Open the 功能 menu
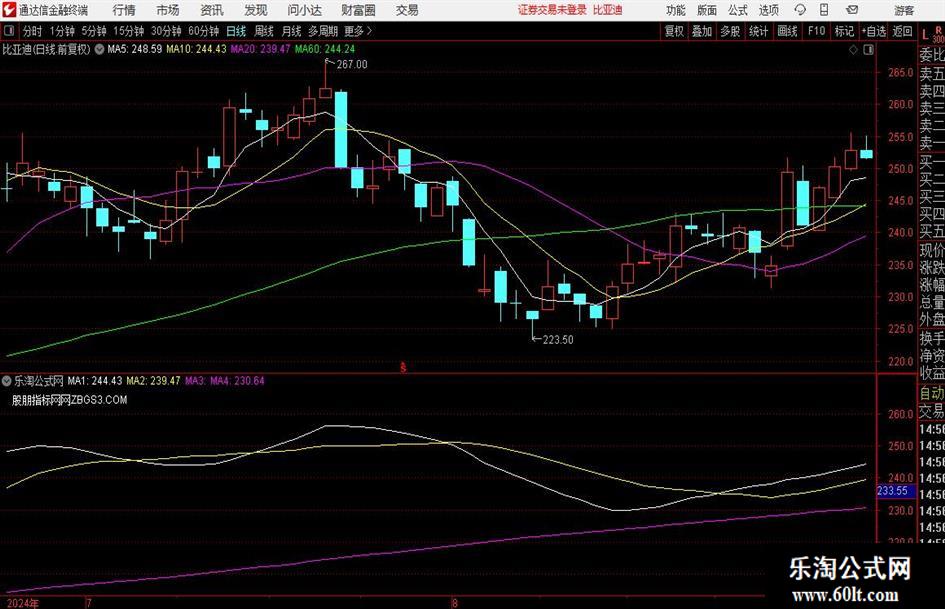The image size is (945, 609). pos(676,10)
